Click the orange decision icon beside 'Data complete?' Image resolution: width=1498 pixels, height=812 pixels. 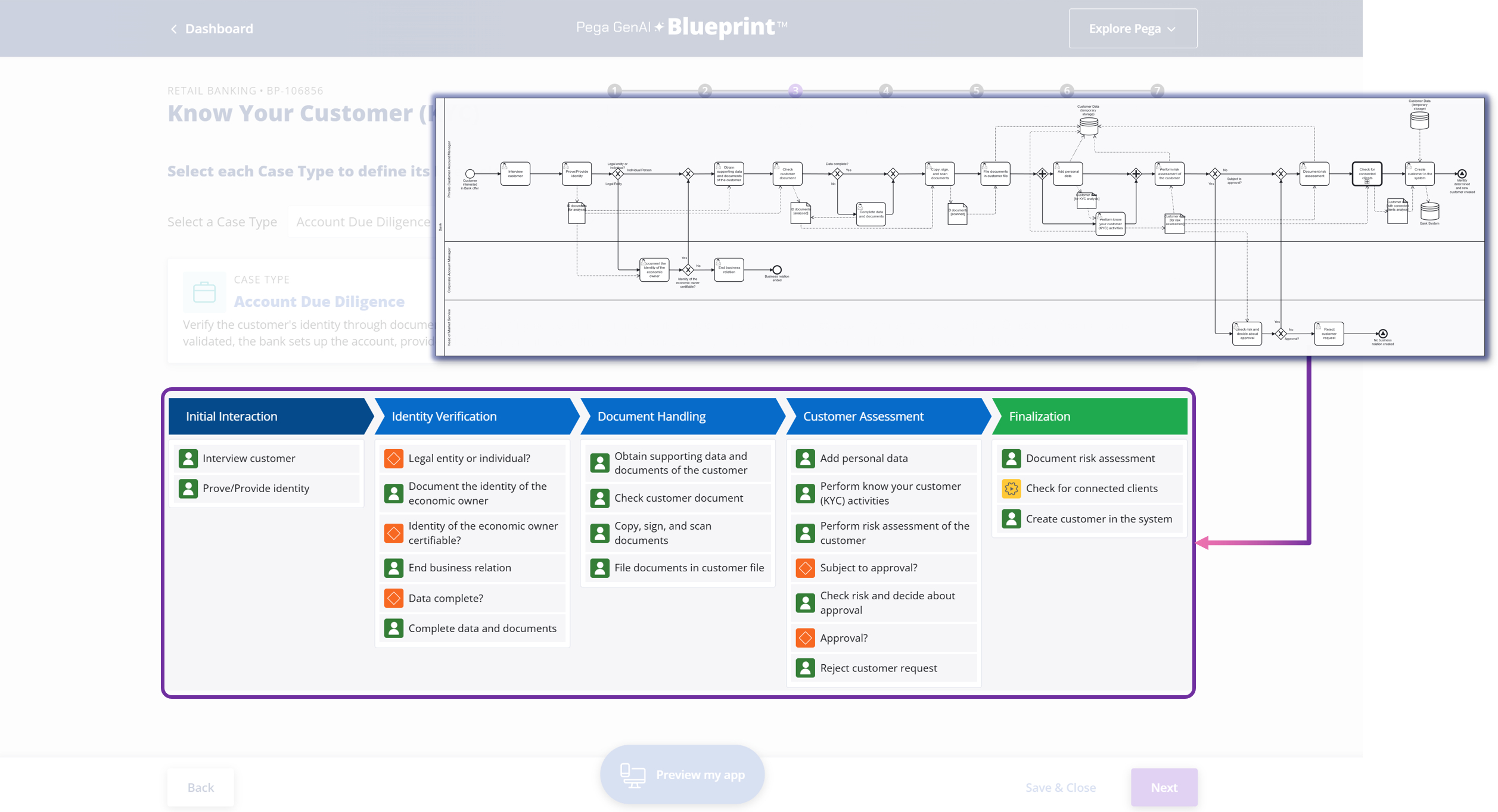pyautogui.click(x=393, y=598)
